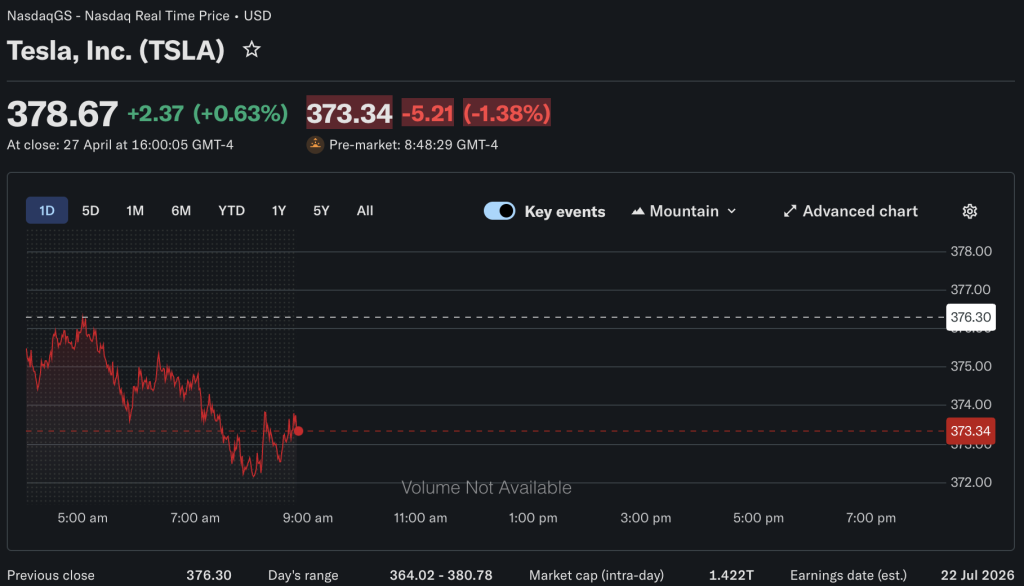Show the YTD chart range
The width and height of the screenshot is (1024, 586).
point(231,211)
